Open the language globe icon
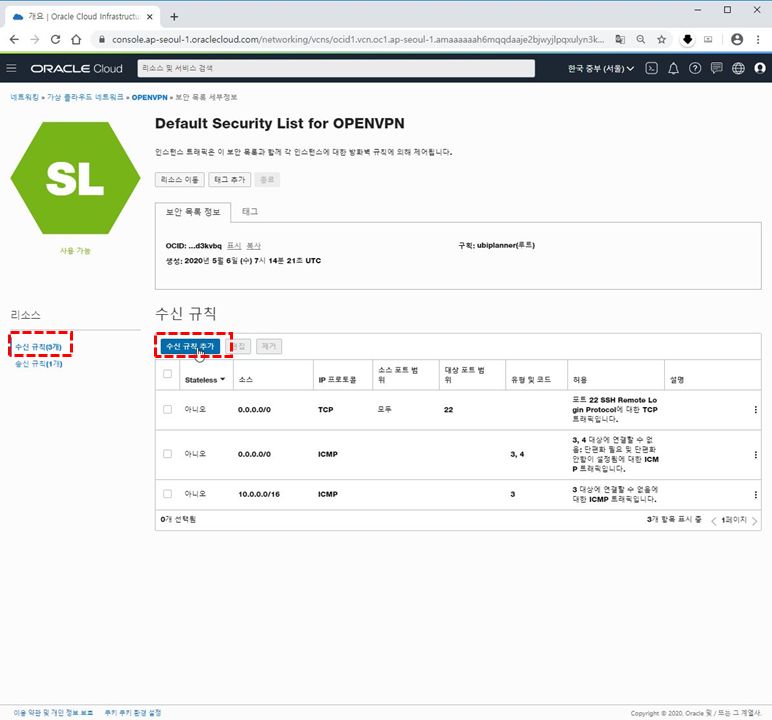This screenshot has width=772, height=720. point(738,68)
